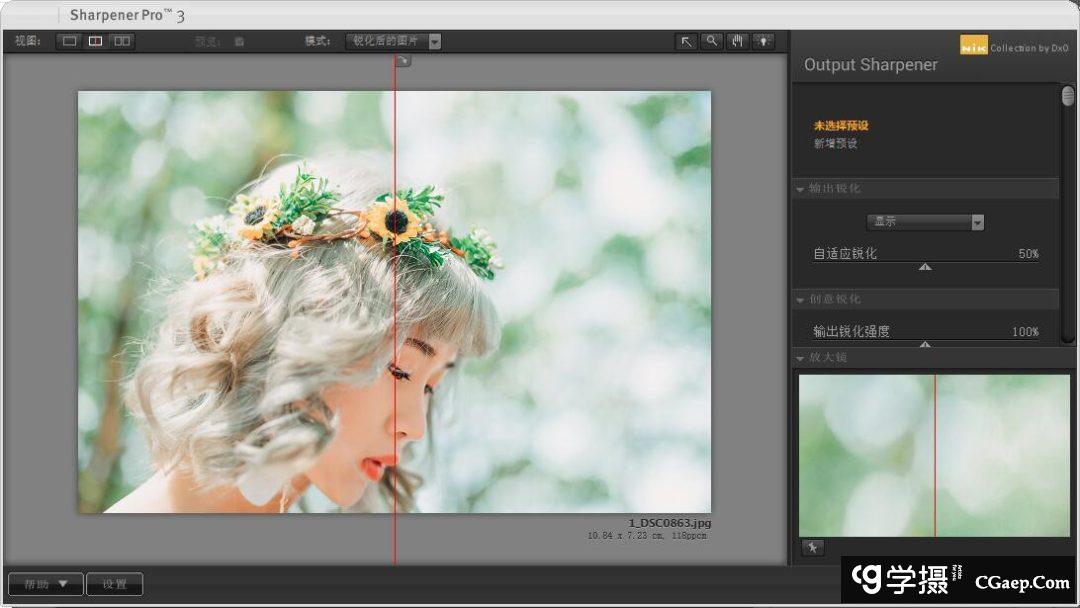Collapse the 放大镜 loupe section
1080x608 pixels.
800,358
